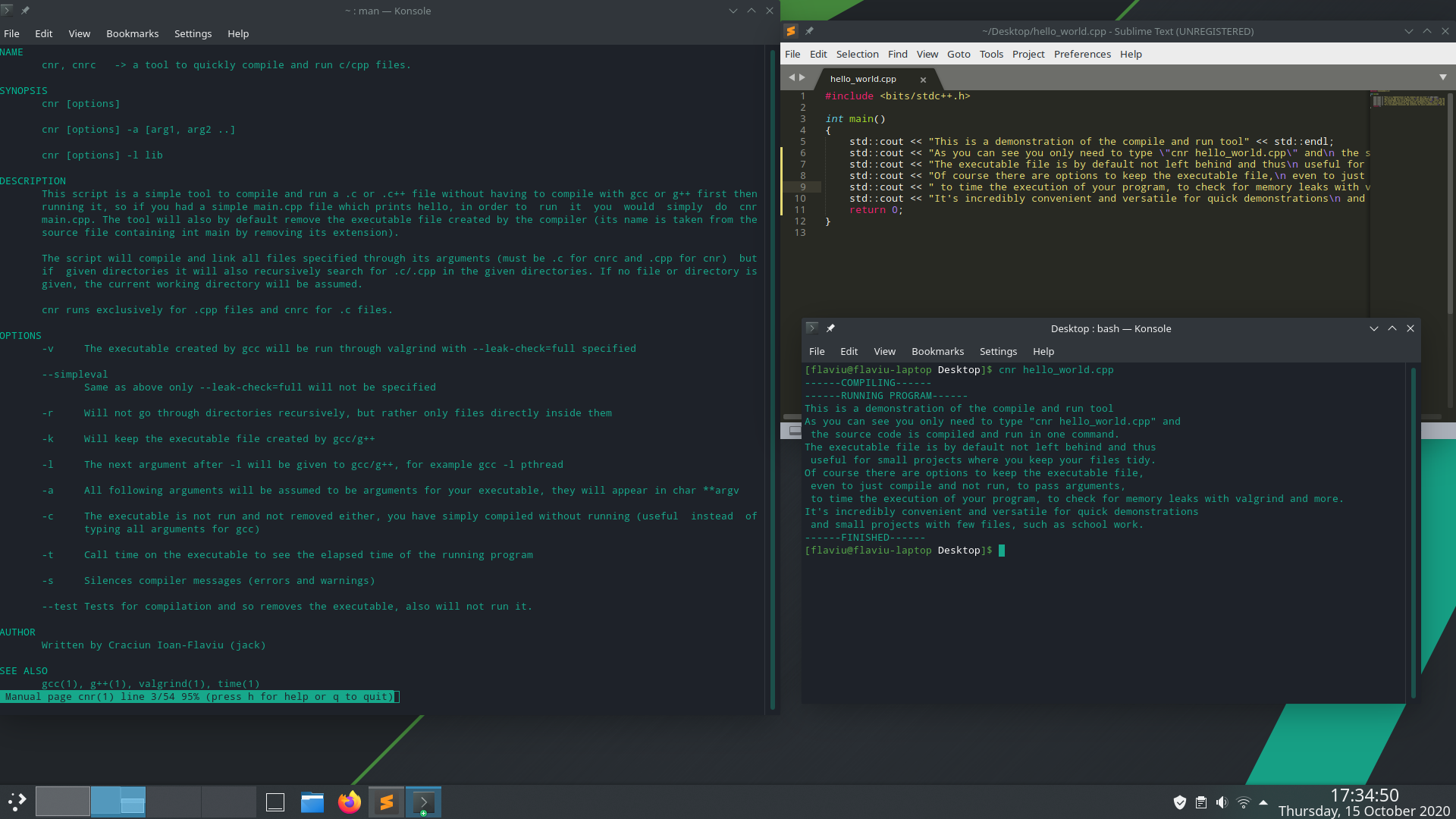Open the security shield tray icon
Viewport: 1456px width, 819px height.
[1179, 802]
